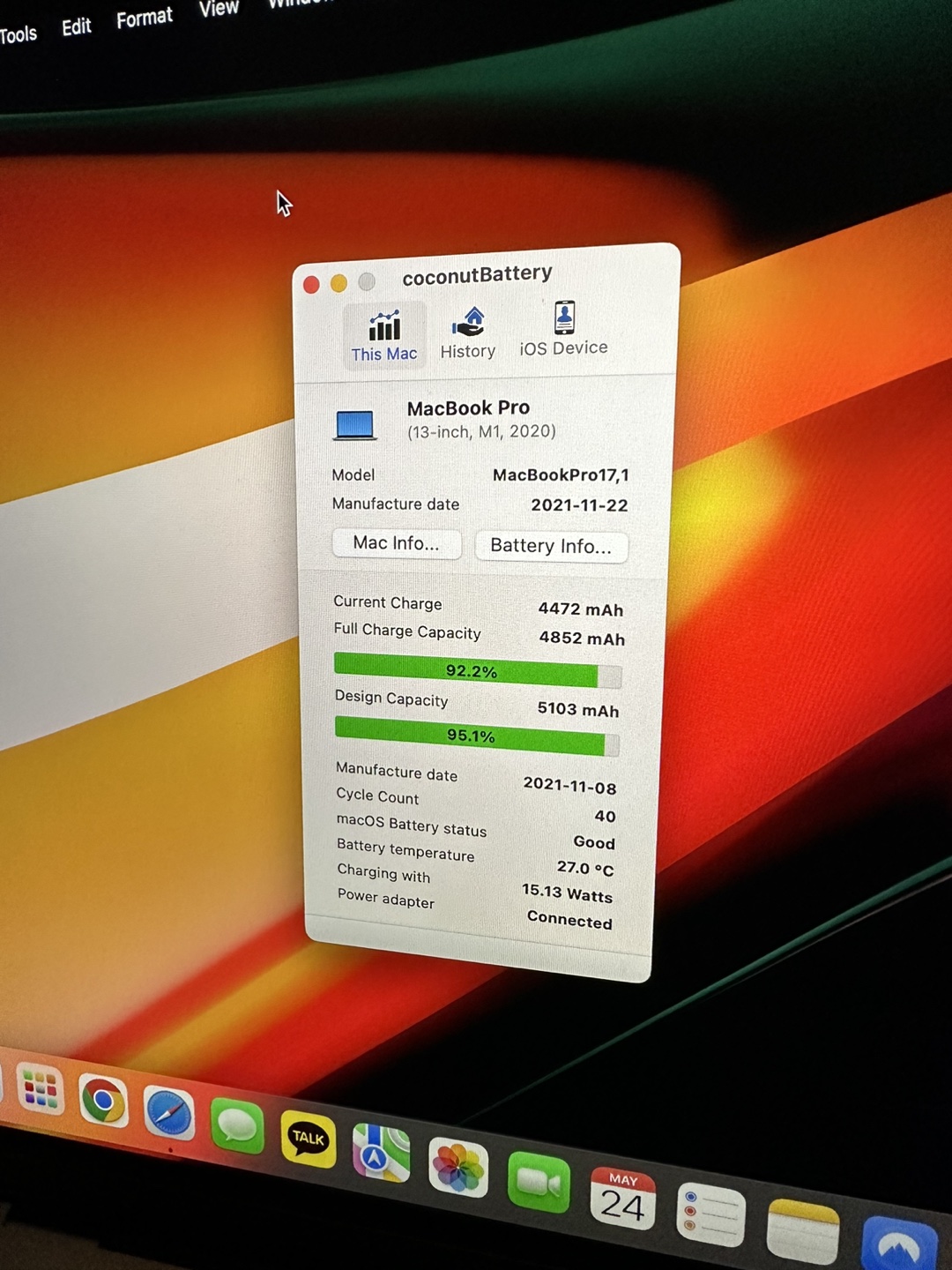The height and width of the screenshot is (1270, 952).
Task: Switch to the This Mac tab
Action: (384, 335)
